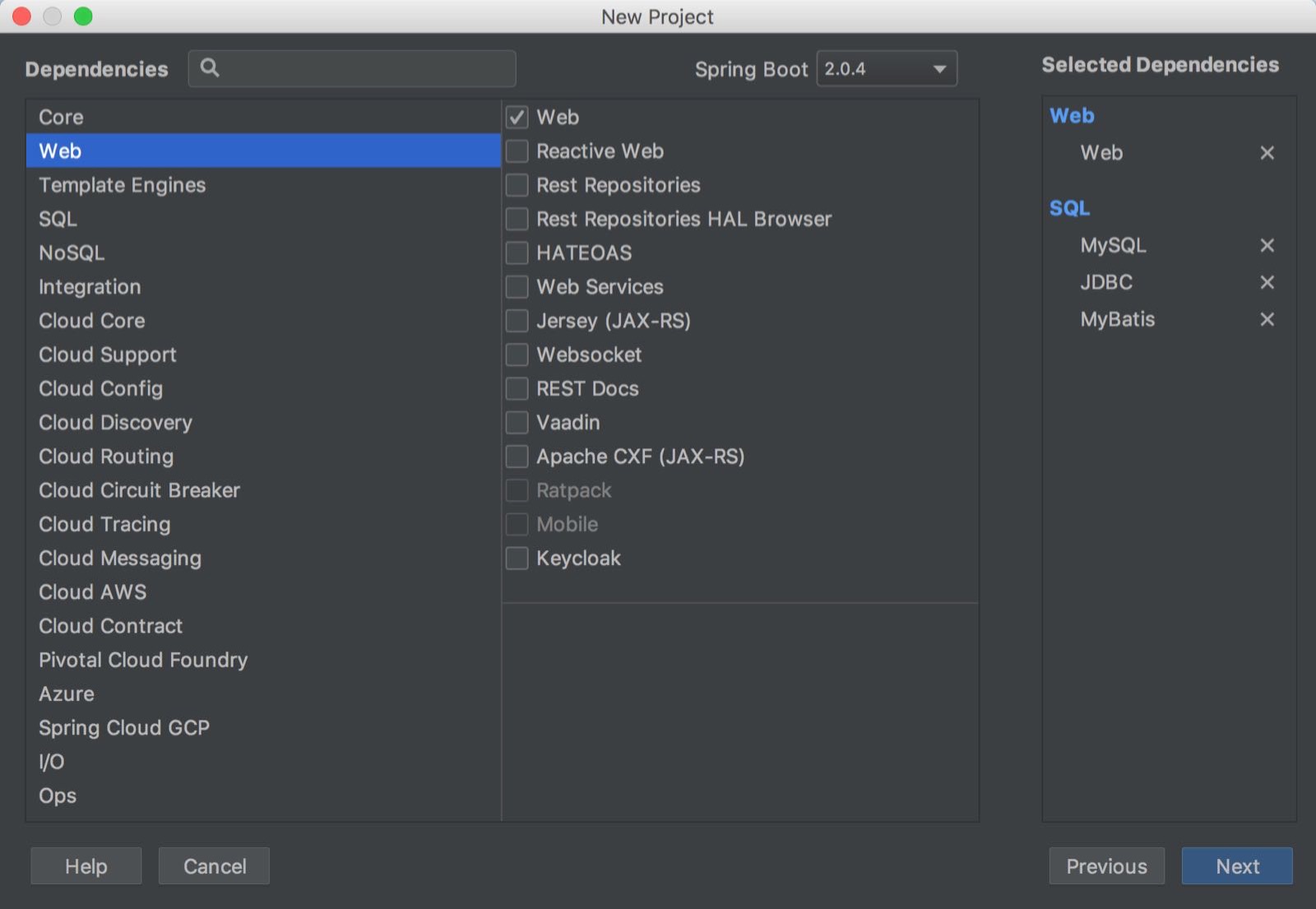This screenshot has width=1316, height=909.
Task: Open Cloud Discovery category
Action: [263, 423]
